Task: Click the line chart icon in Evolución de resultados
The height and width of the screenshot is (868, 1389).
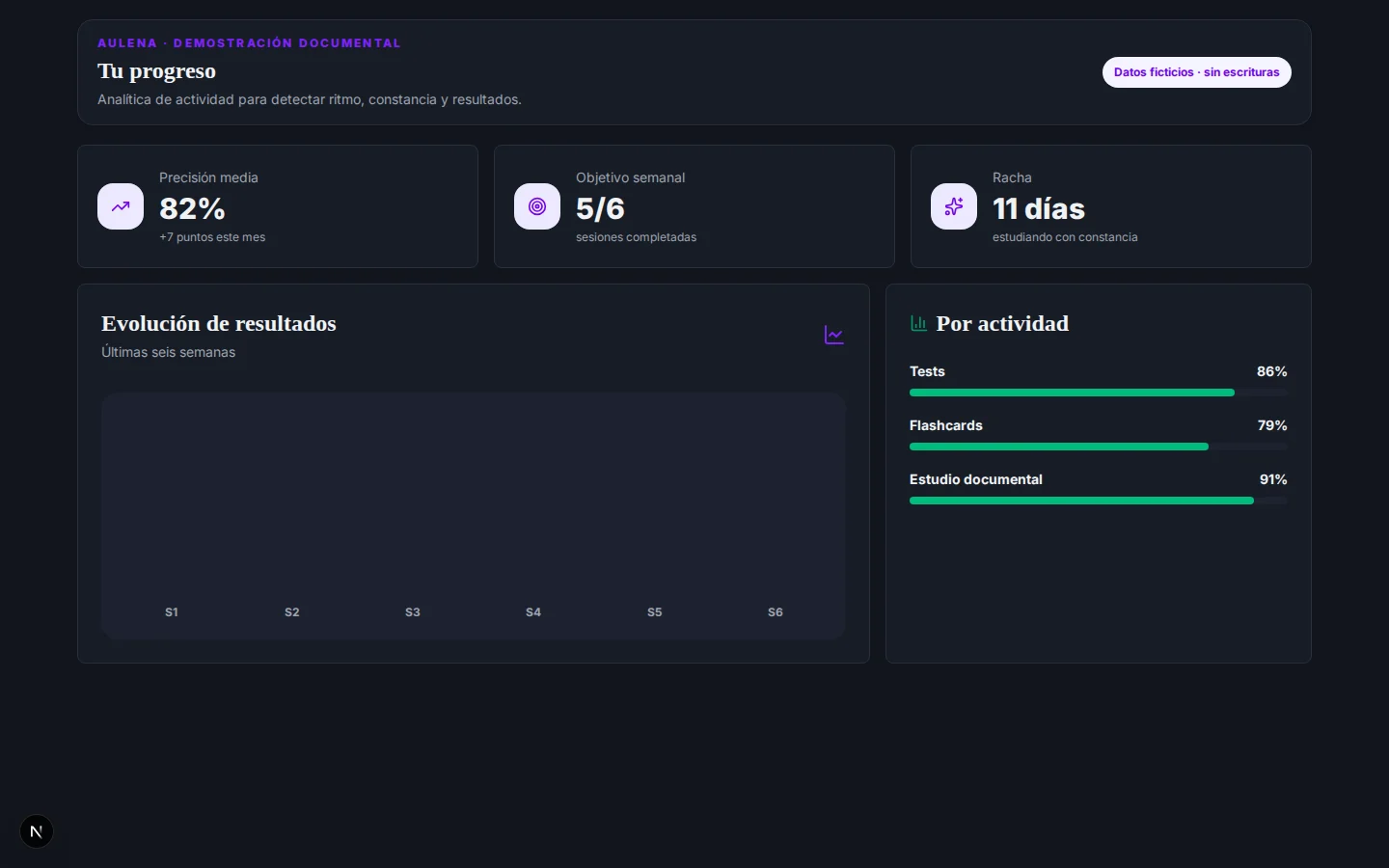Action: coord(834,335)
